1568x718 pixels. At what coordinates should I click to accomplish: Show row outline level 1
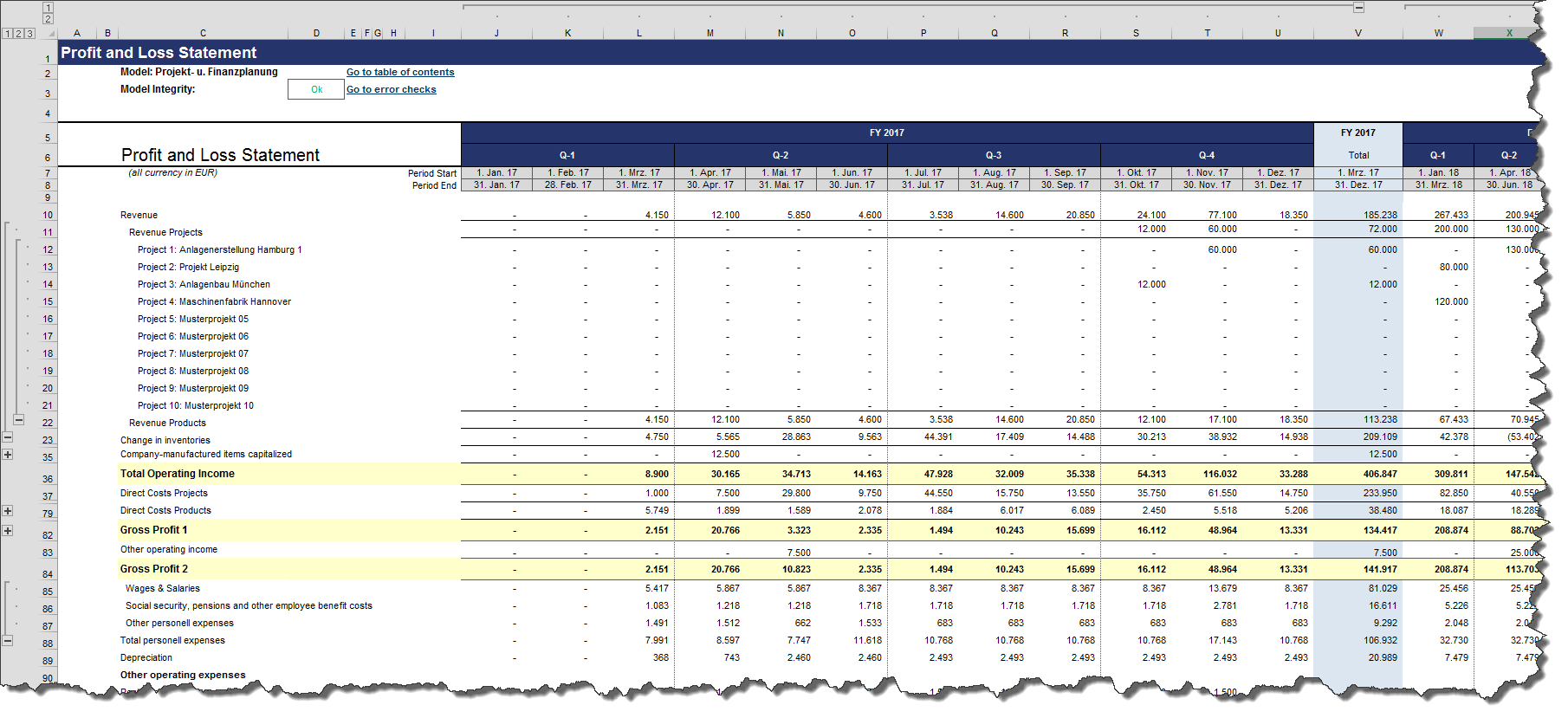[8, 34]
